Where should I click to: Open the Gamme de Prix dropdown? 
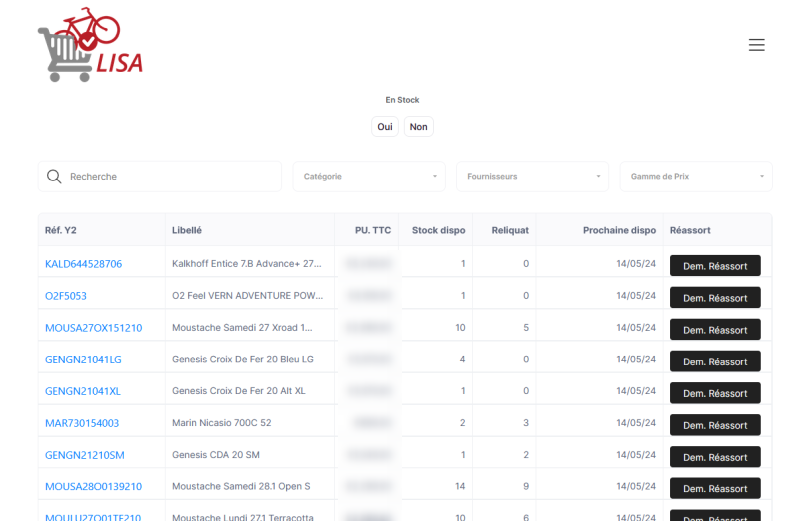pos(696,176)
